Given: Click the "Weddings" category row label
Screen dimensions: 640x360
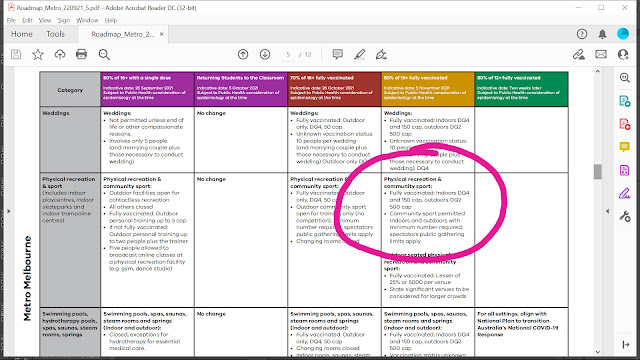Looking at the screenshot, I should [56, 113].
